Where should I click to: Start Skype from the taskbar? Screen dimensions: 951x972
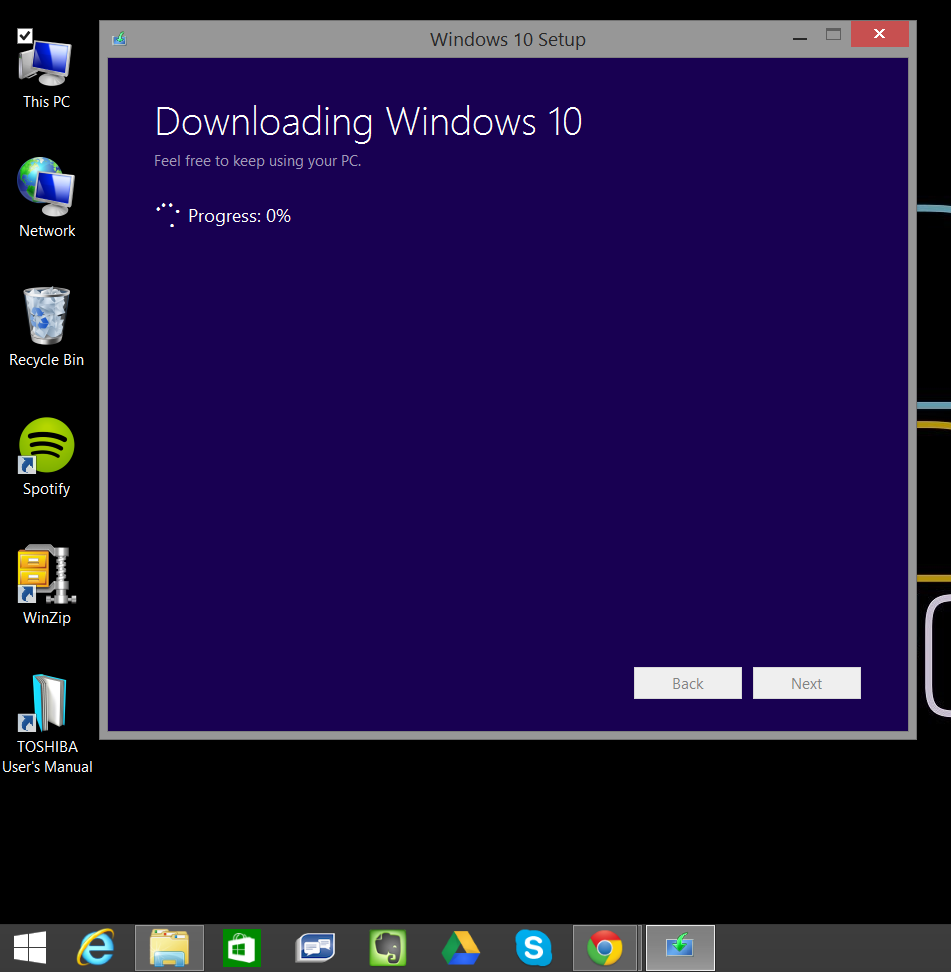click(x=533, y=947)
